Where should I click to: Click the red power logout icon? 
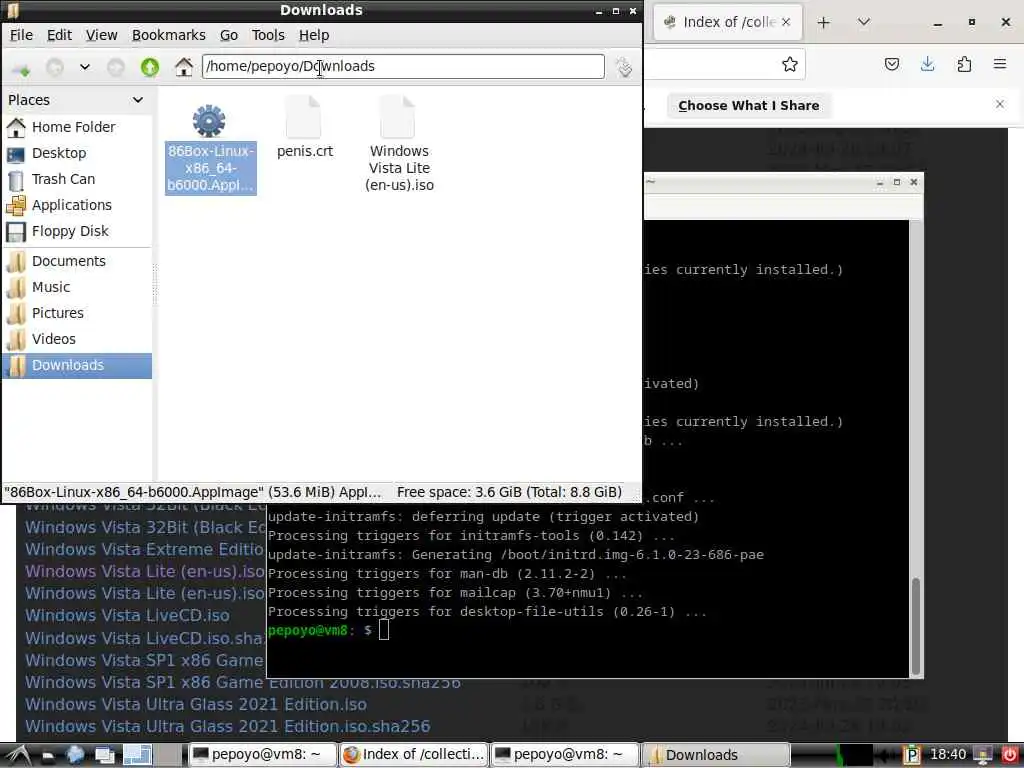point(1009,755)
